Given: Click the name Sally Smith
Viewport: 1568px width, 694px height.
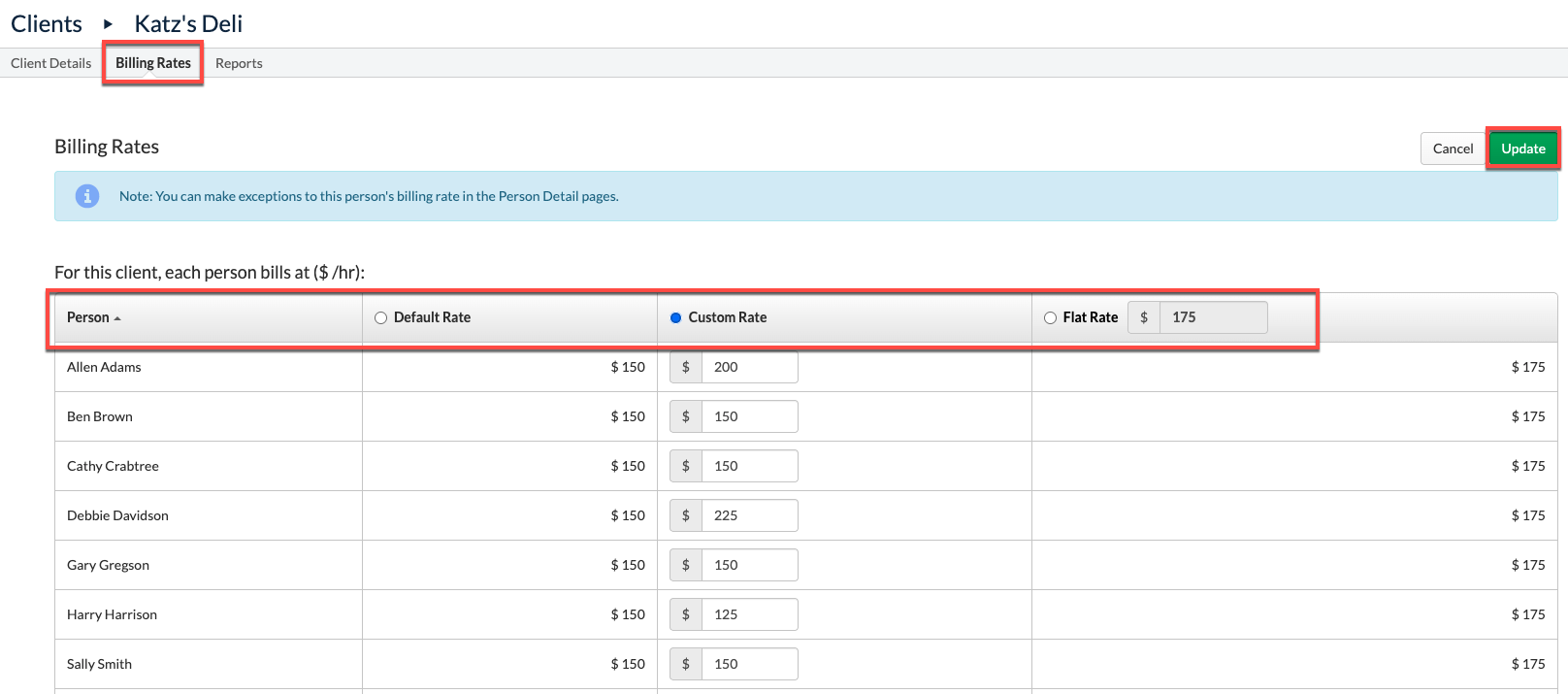Looking at the screenshot, I should click(x=99, y=664).
